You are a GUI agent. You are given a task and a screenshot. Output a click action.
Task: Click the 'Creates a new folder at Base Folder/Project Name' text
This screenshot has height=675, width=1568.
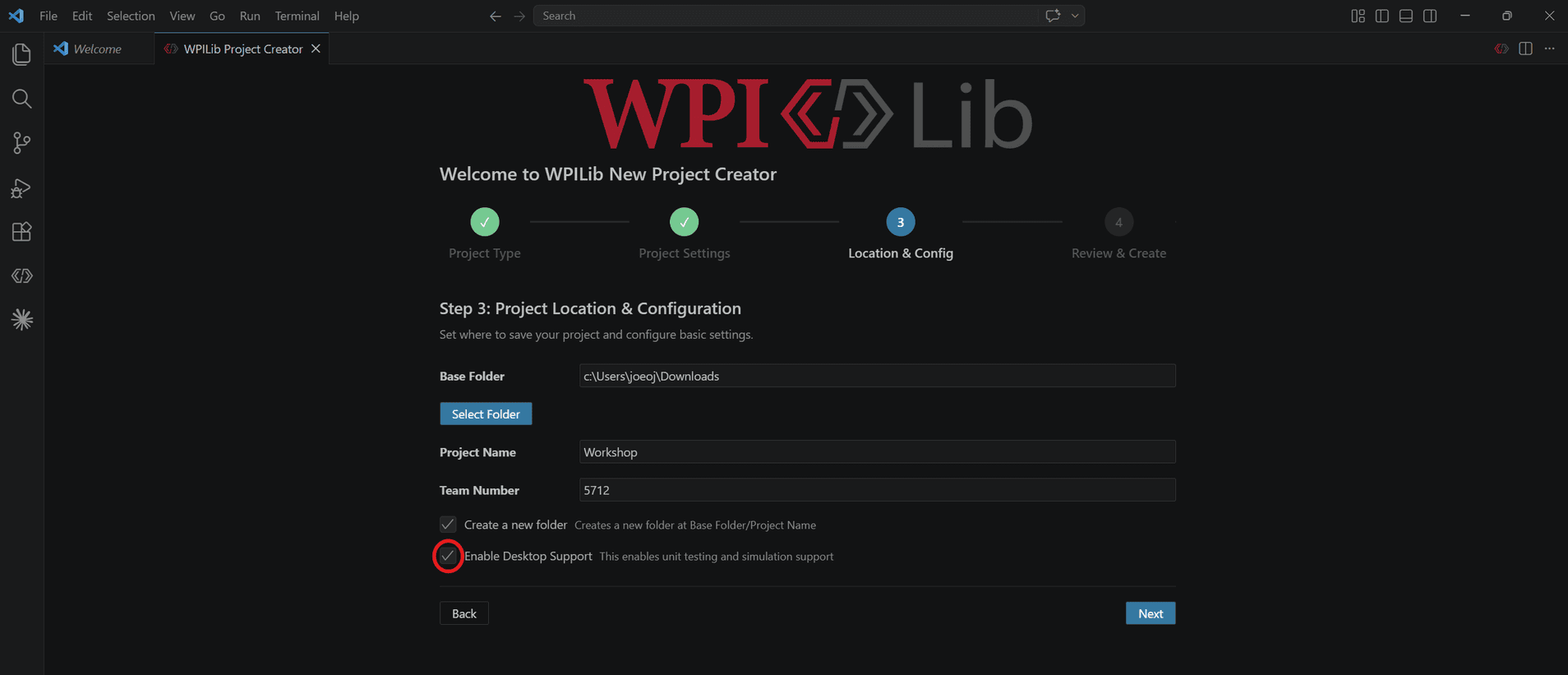pyautogui.click(x=695, y=525)
